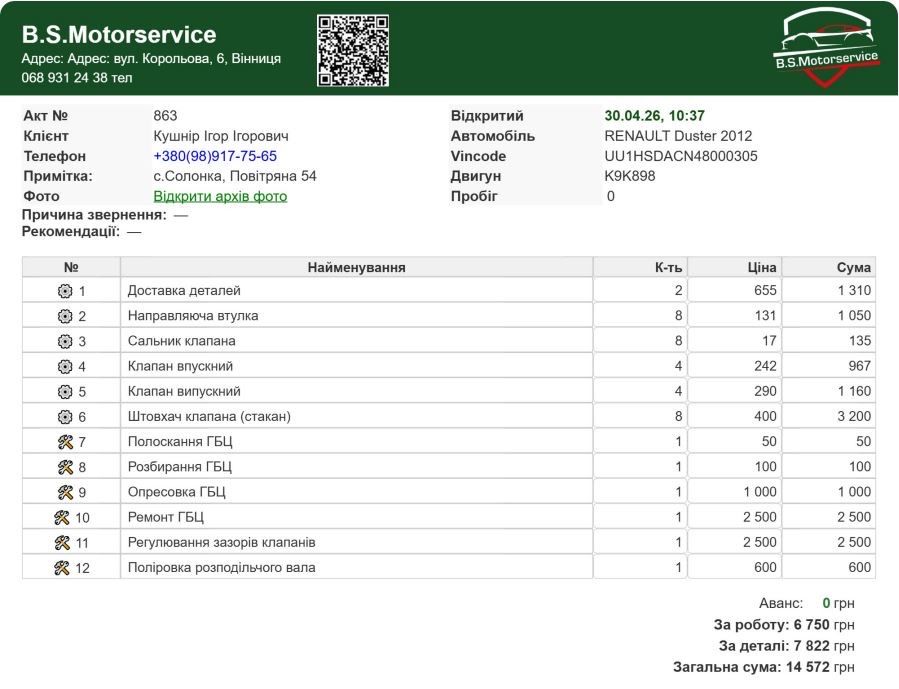Click the tools icon for Розбирання ГБЦ
This screenshot has height=689, width=899.
pyautogui.click(x=65, y=467)
